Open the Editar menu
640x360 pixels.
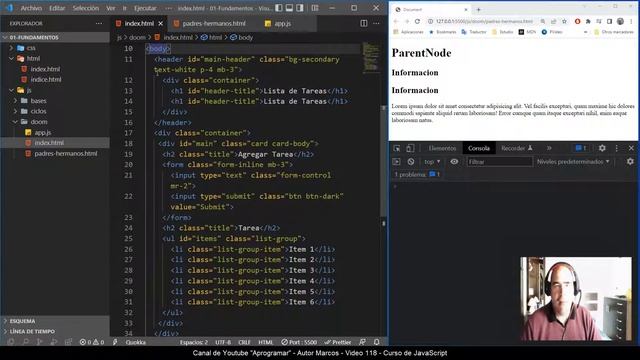coord(57,8)
